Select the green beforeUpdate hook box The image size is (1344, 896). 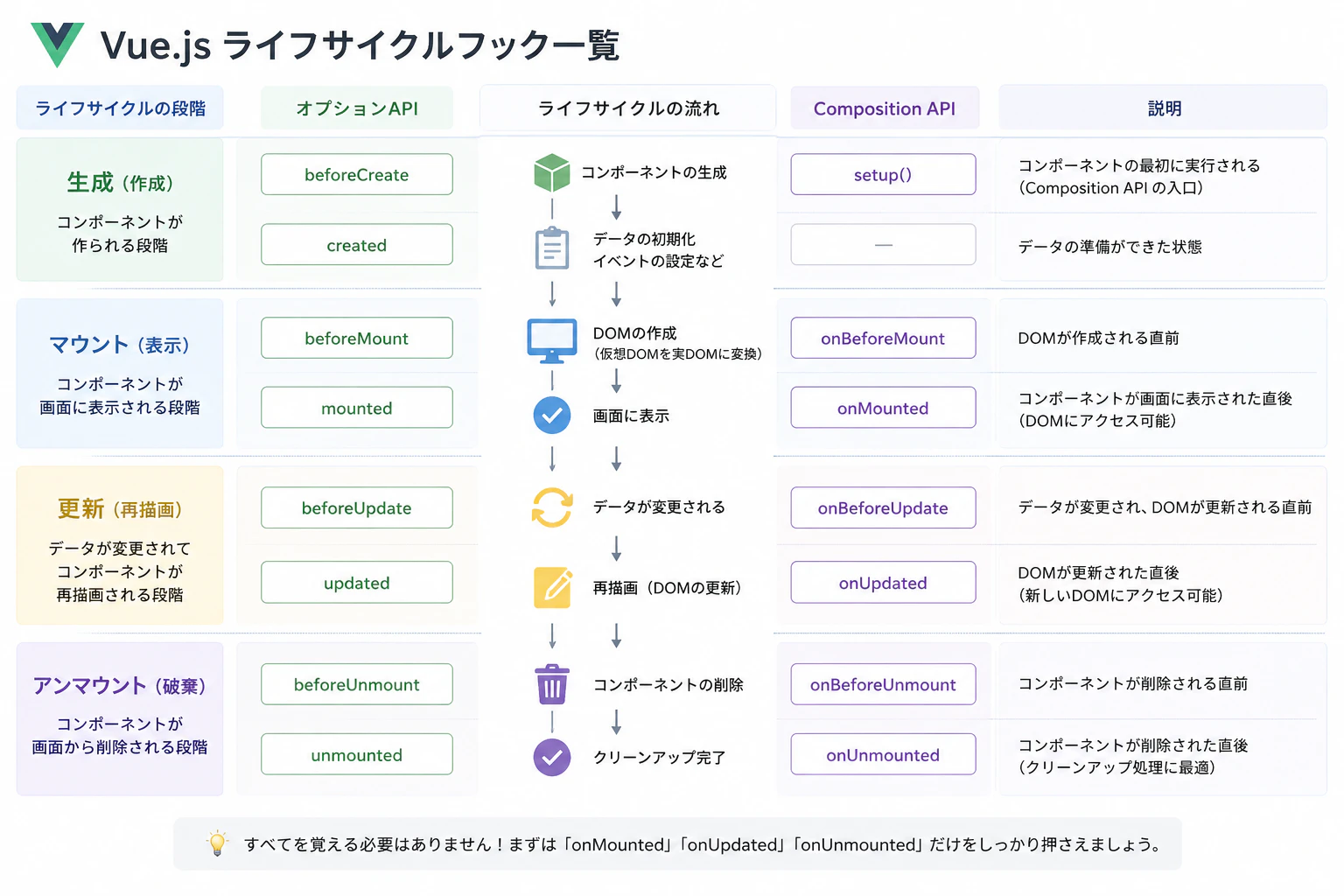click(357, 507)
